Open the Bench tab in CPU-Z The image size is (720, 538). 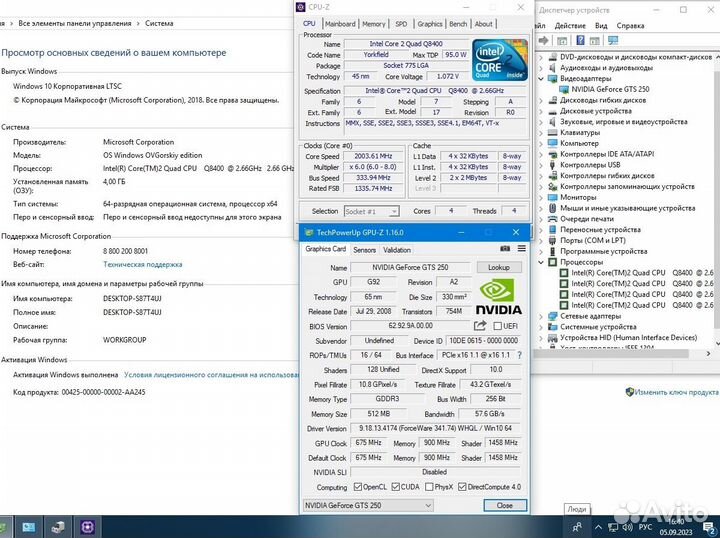click(x=458, y=24)
